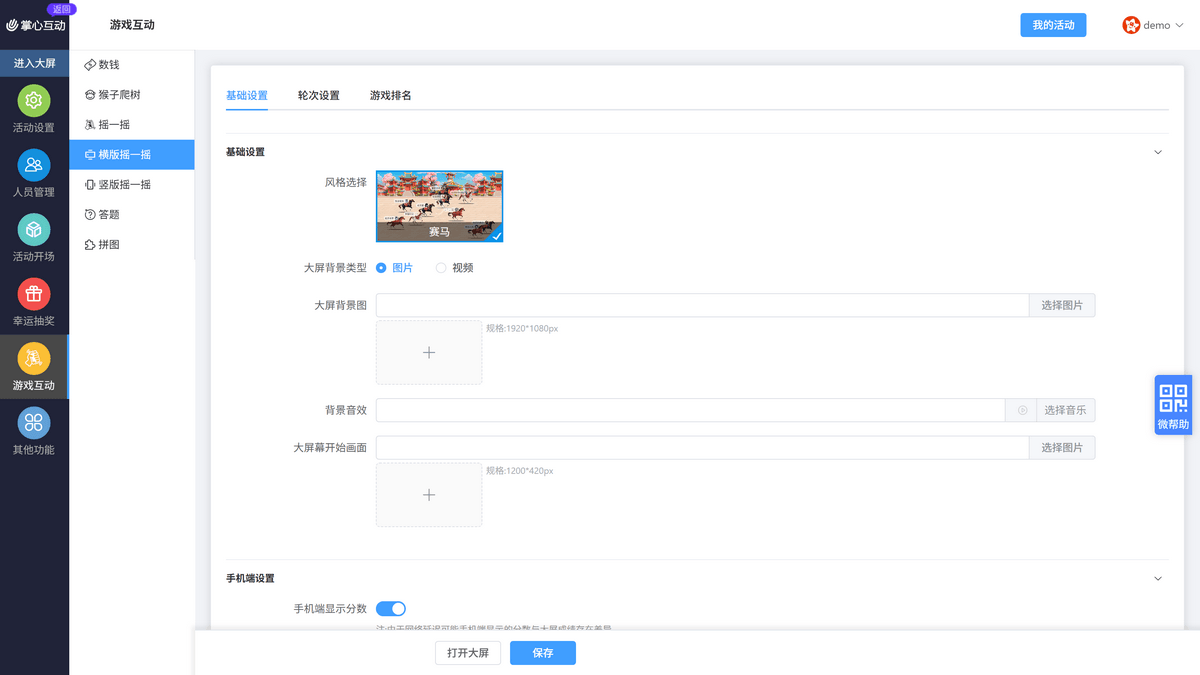Click 保存 button

(543, 653)
